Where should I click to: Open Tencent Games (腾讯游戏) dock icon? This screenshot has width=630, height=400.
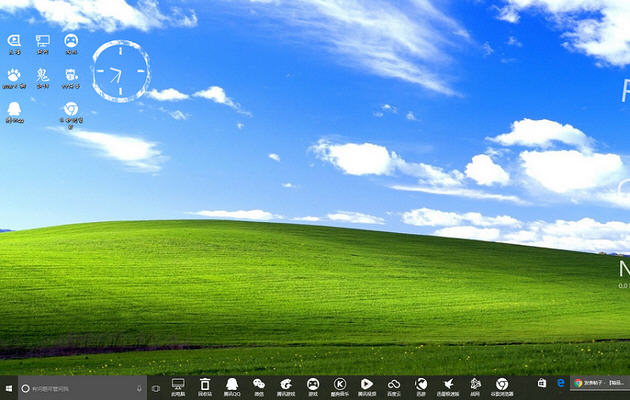(286, 387)
